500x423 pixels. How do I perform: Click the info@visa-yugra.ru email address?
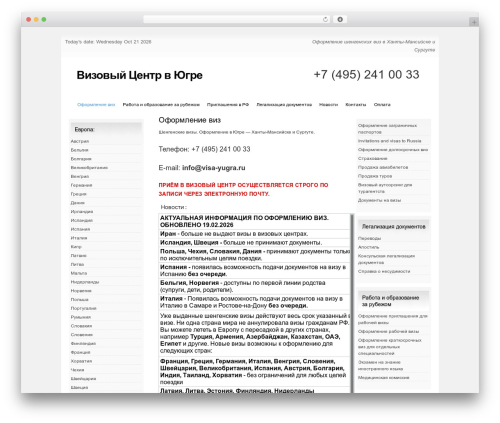tap(214, 168)
